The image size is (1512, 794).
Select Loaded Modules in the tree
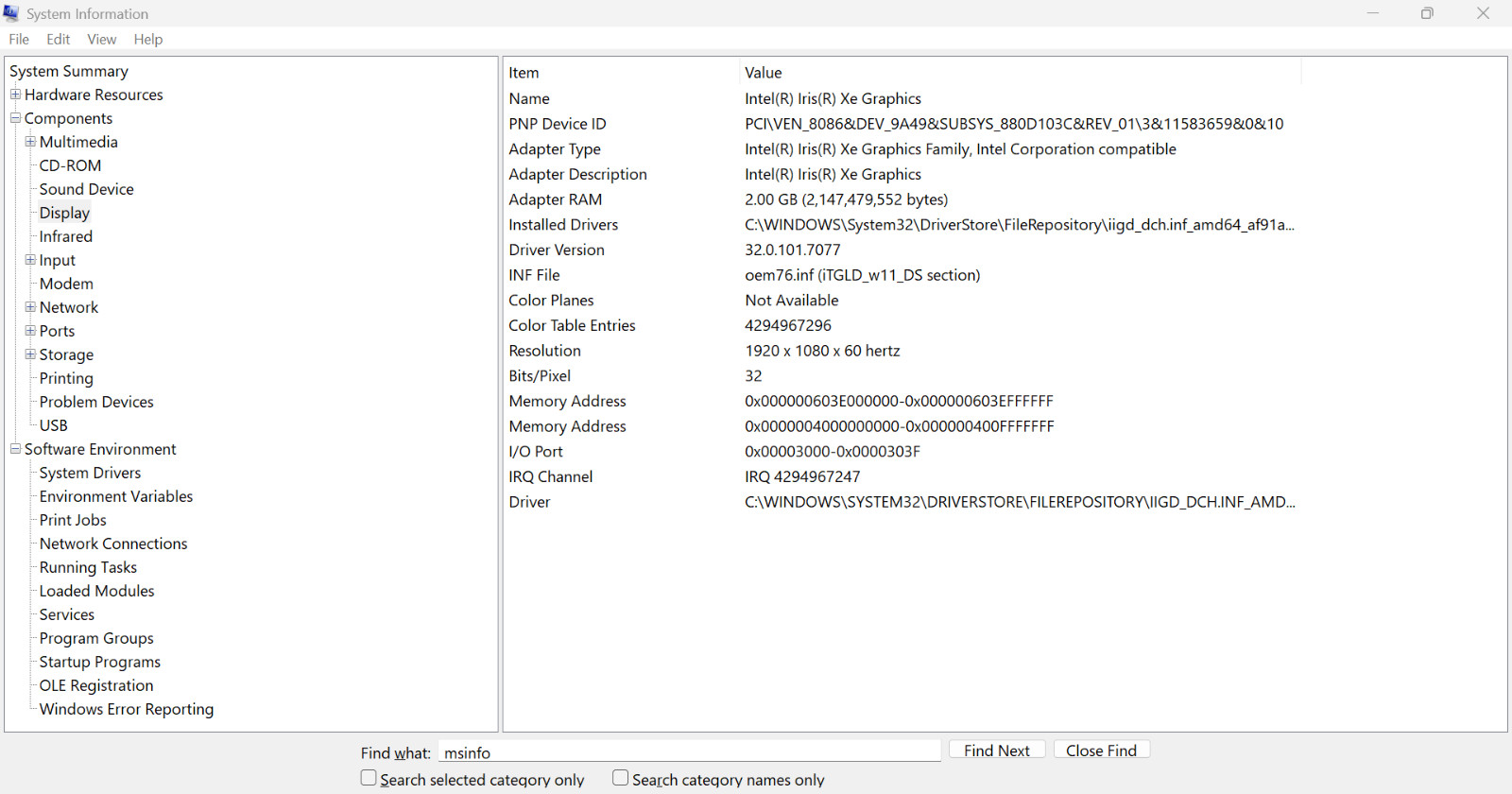96,591
